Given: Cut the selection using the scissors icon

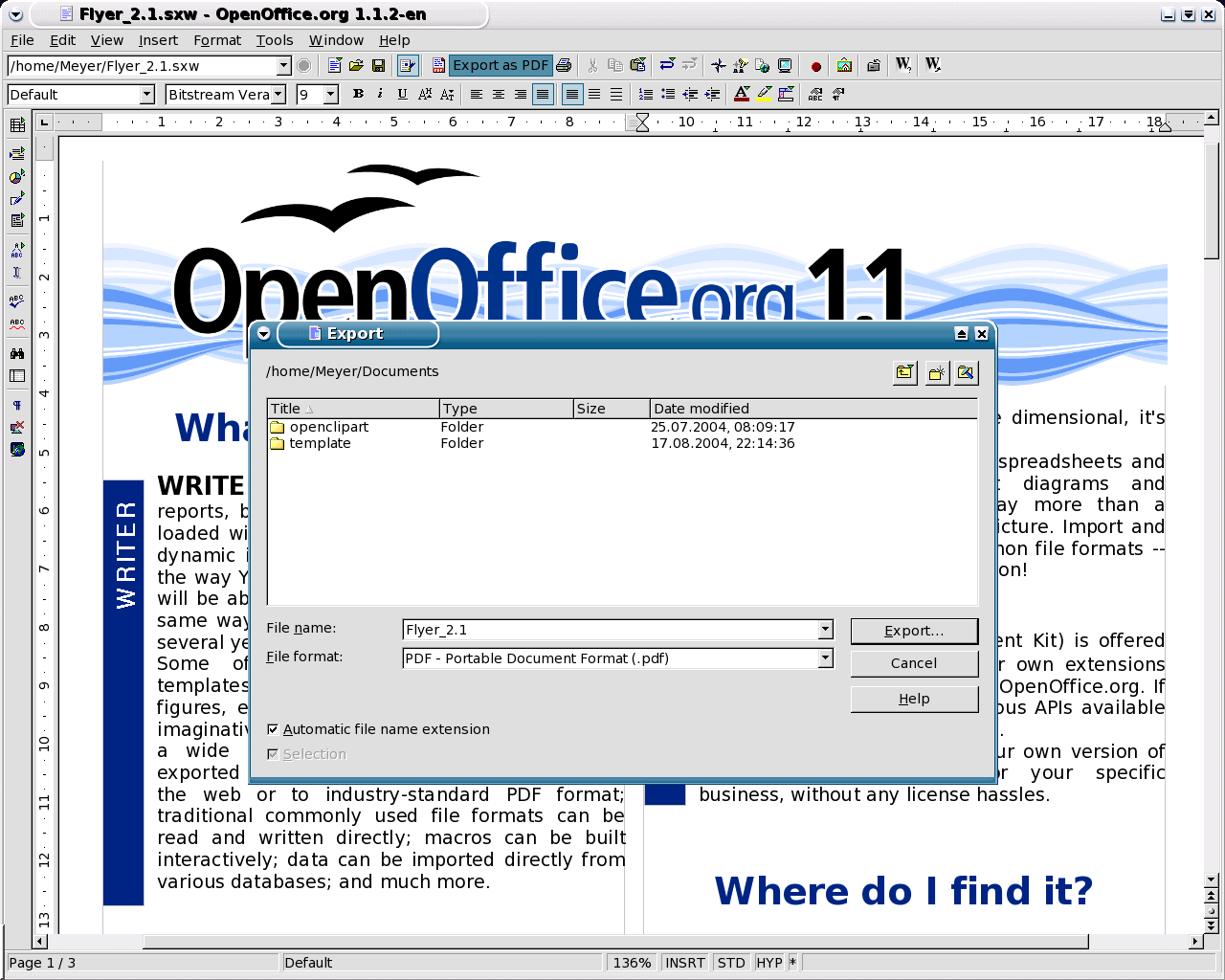Looking at the screenshot, I should tap(591, 65).
